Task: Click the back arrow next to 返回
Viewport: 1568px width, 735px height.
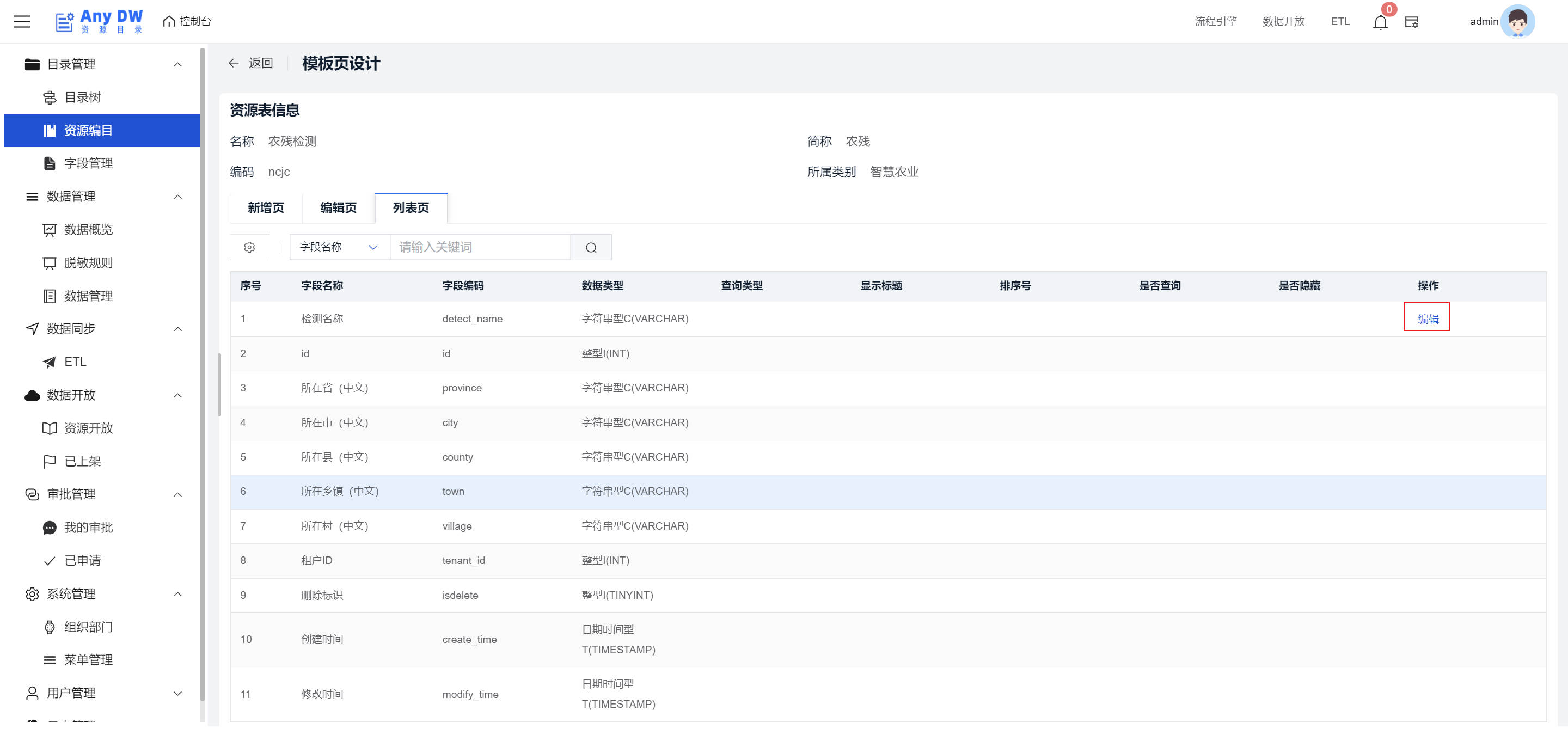Action: click(234, 63)
